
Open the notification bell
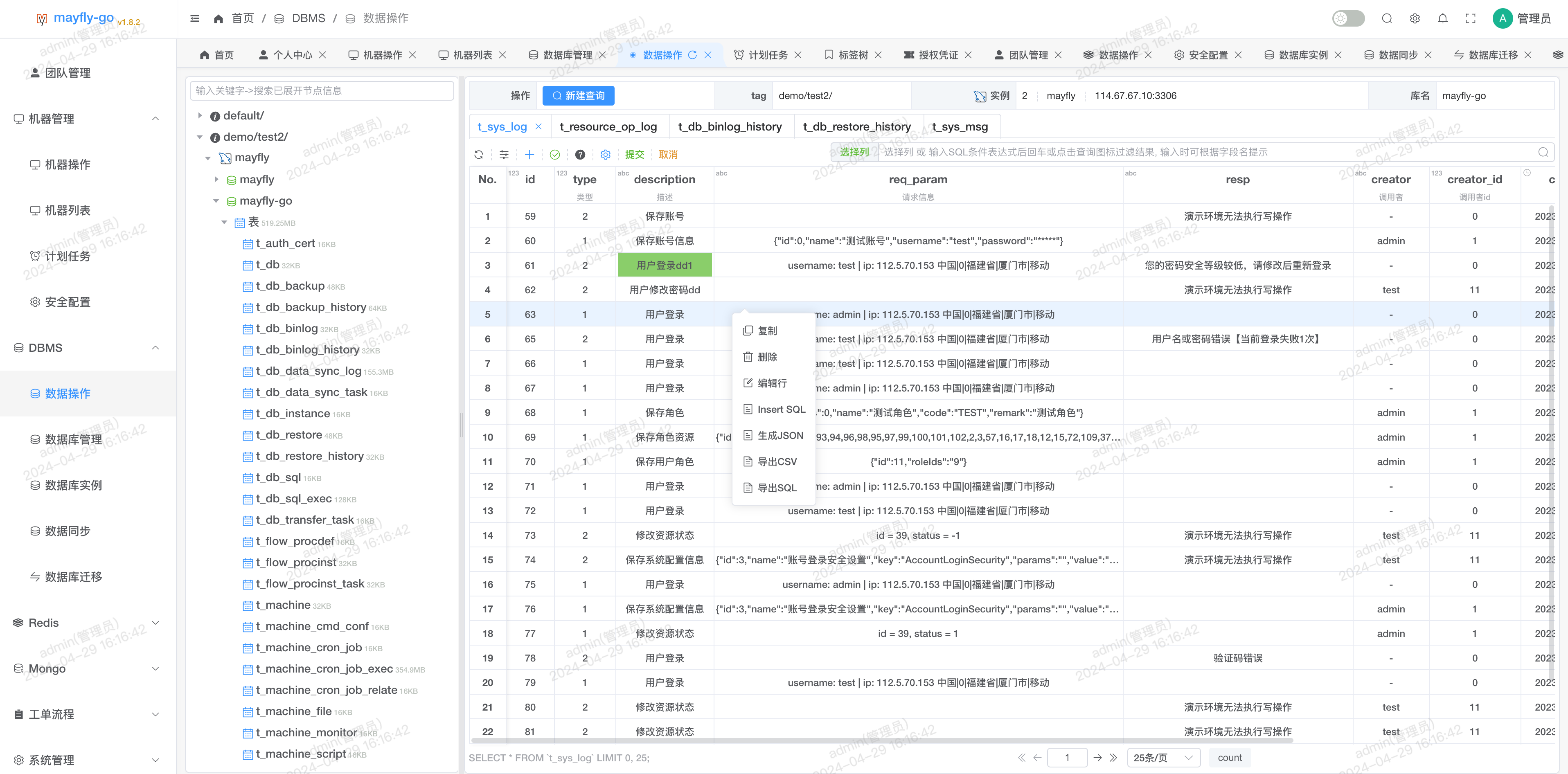click(1443, 18)
